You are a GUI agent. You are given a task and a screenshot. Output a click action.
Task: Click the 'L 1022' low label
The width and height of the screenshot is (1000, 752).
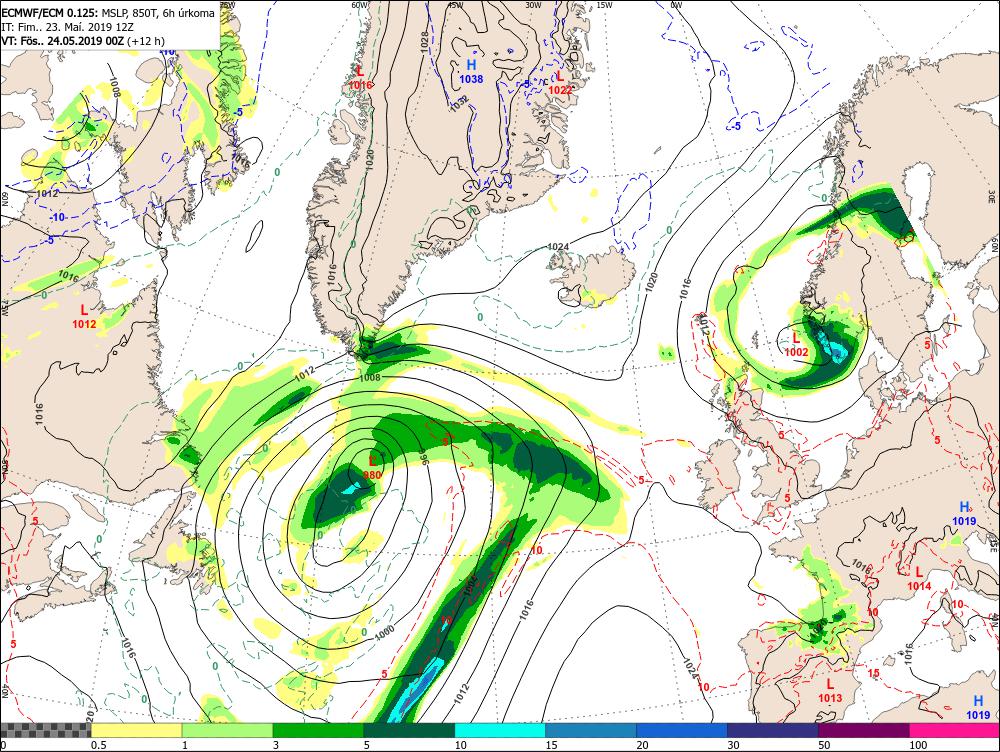(x=560, y=82)
